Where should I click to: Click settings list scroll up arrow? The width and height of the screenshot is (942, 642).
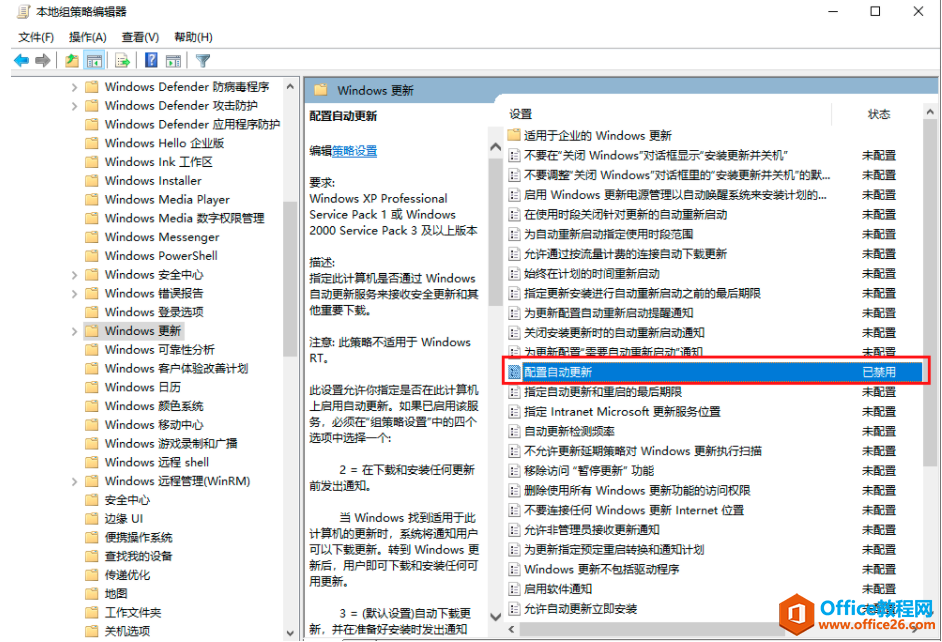930,112
